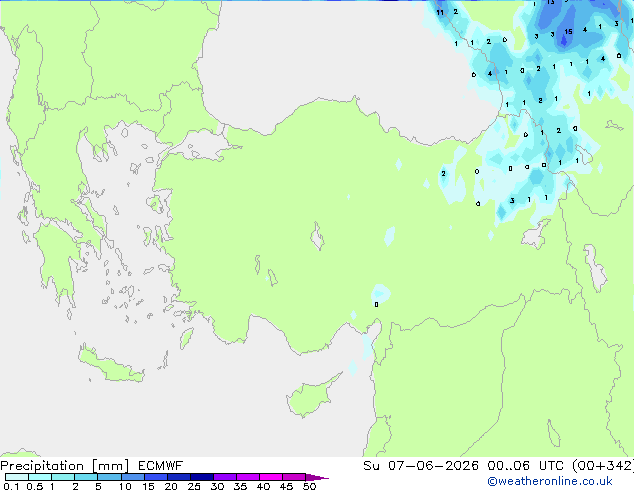Select the 20–25 mm legend color box
The image size is (634, 490).
point(179,477)
